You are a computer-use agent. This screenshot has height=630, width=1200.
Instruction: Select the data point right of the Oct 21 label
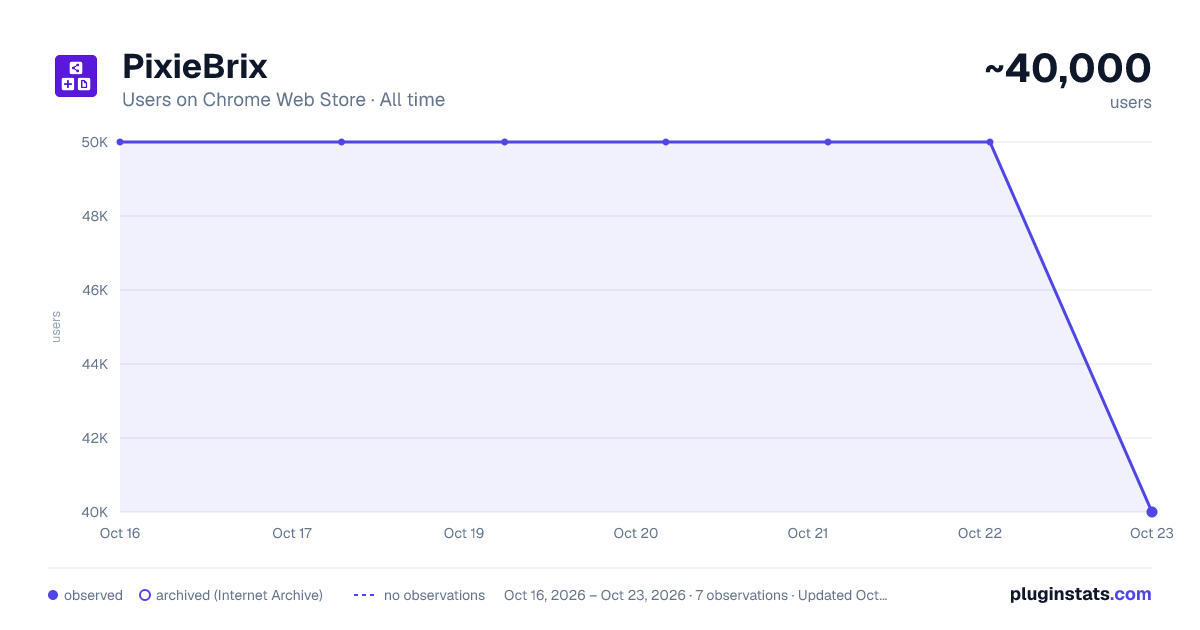(828, 142)
